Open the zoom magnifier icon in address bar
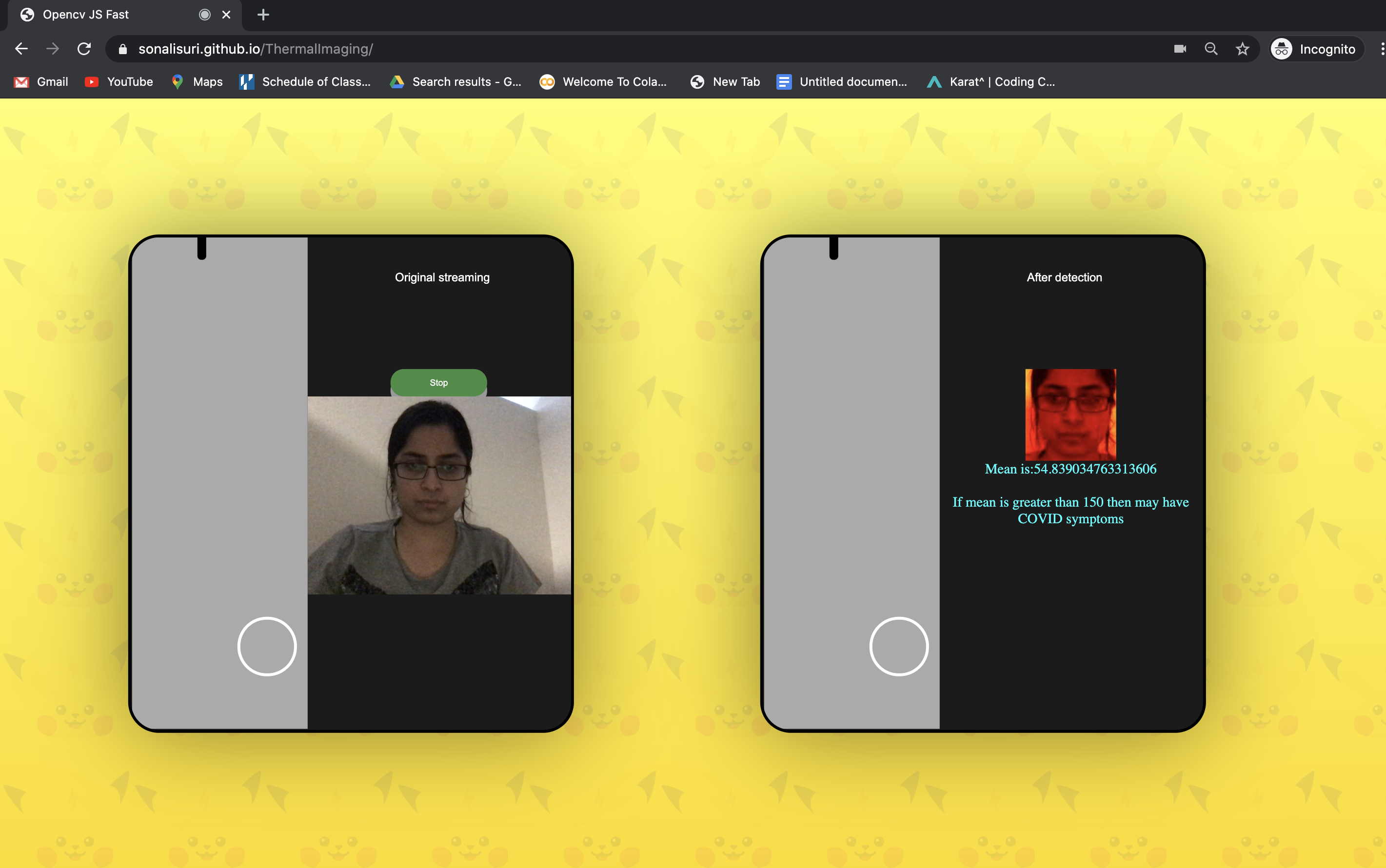Viewport: 1386px width, 868px height. 1211,49
